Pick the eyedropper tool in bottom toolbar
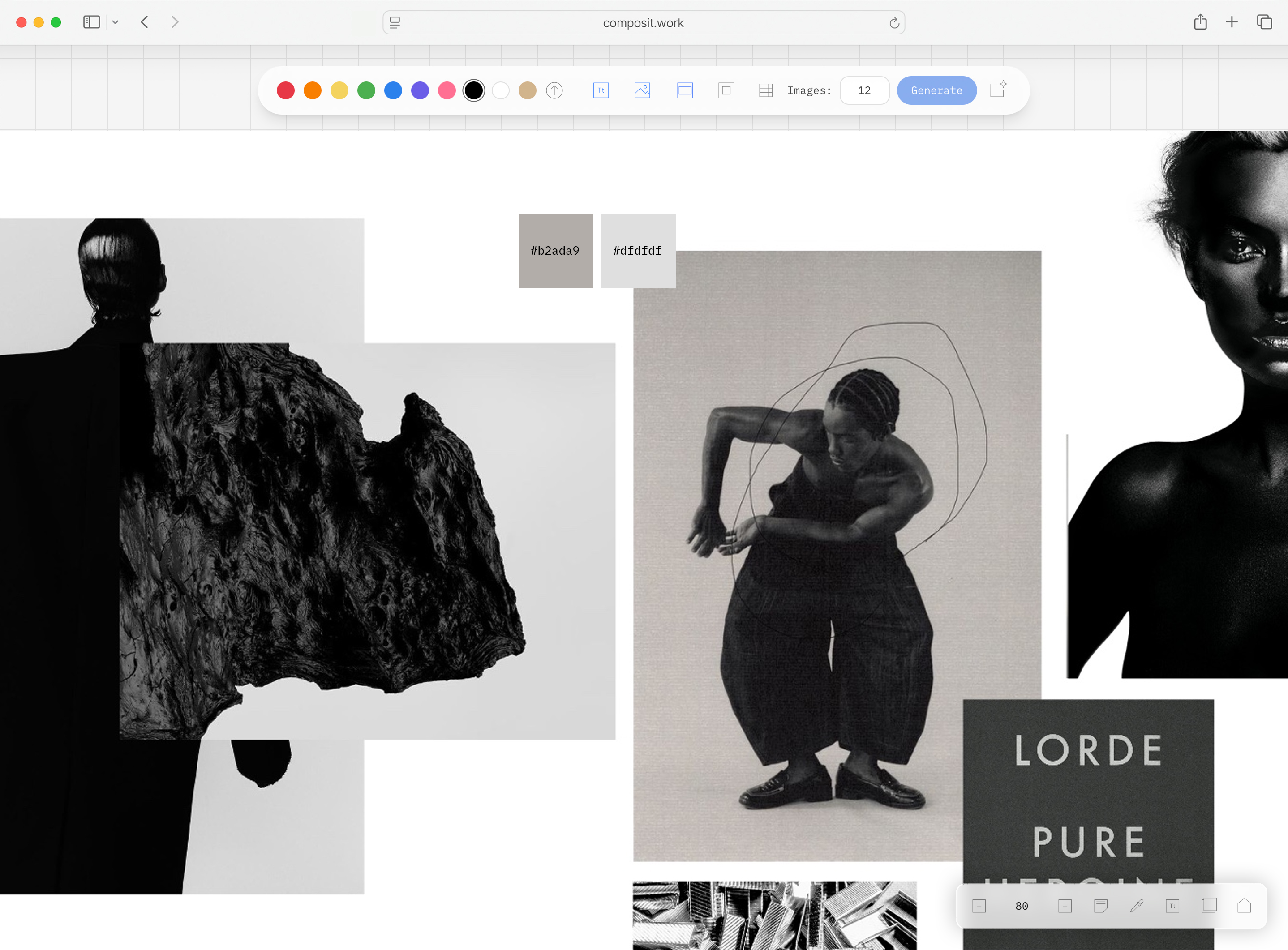Image resolution: width=1288 pixels, height=950 pixels. pyautogui.click(x=1137, y=906)
